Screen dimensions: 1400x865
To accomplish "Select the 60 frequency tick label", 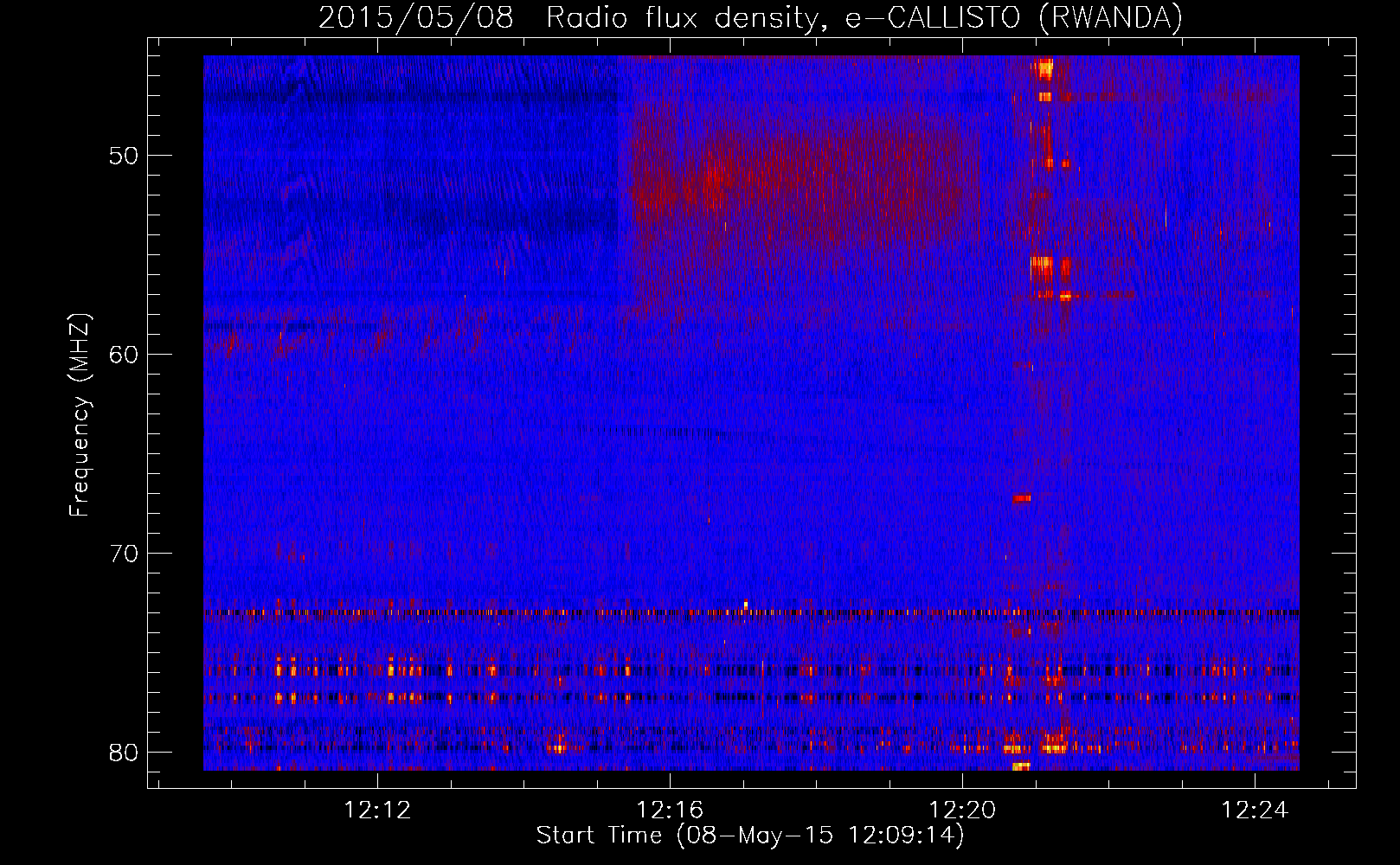I will (x=124, y=355).
